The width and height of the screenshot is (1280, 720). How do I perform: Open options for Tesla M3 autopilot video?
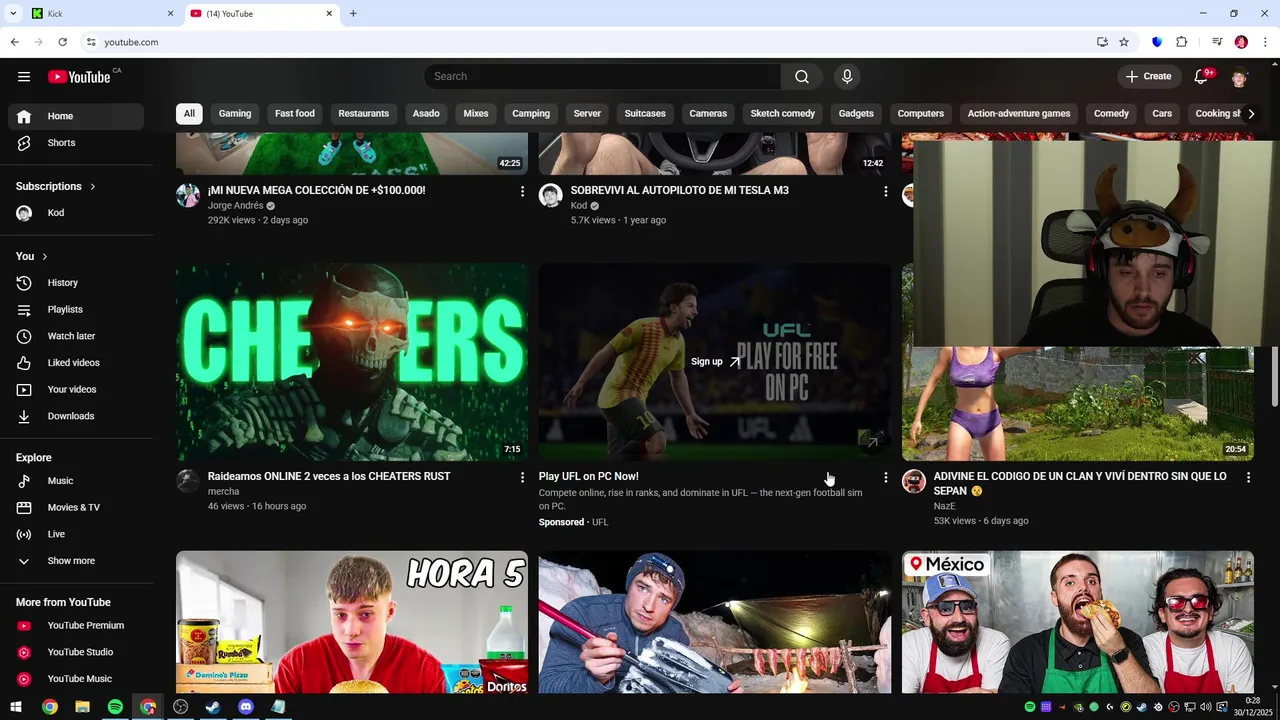885,191
